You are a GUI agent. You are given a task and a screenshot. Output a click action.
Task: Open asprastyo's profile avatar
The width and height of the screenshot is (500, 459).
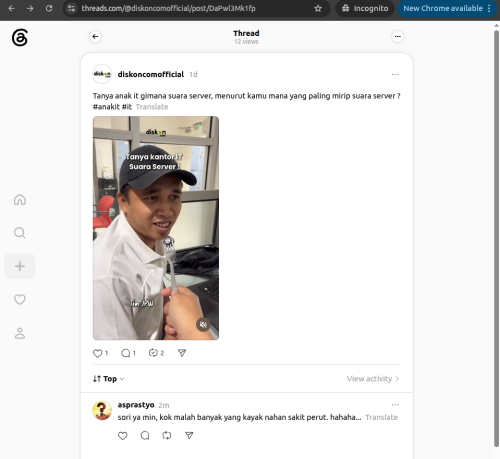102,410
